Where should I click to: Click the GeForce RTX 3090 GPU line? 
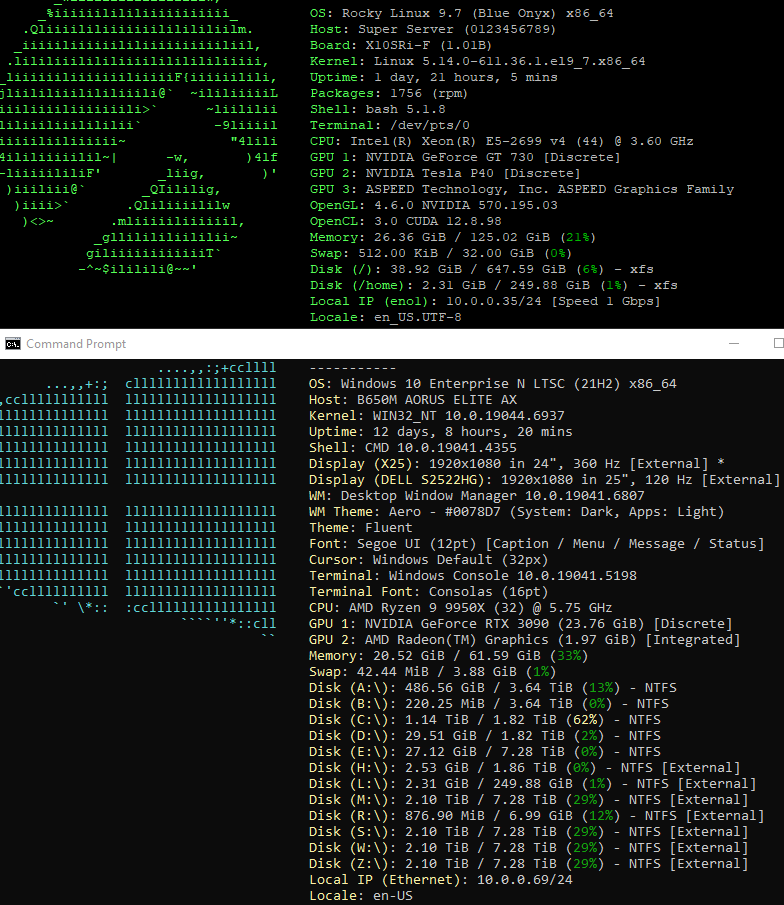(x=521, y=624)
